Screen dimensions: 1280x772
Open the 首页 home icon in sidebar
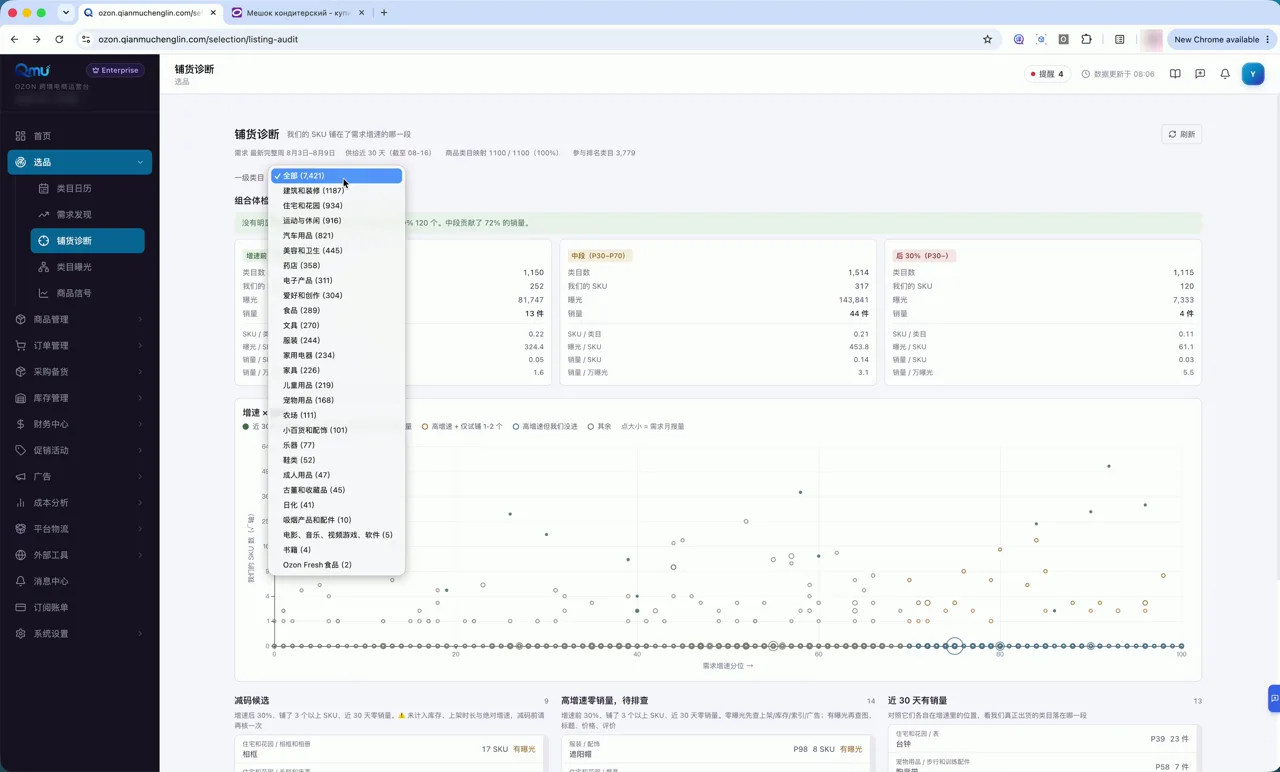coord(20,136)
